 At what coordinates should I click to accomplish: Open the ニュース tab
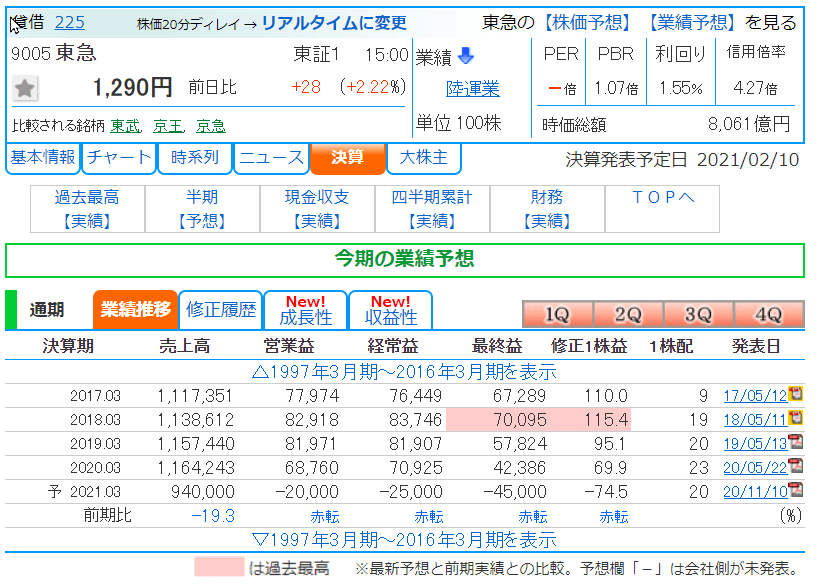coord(271,158)
